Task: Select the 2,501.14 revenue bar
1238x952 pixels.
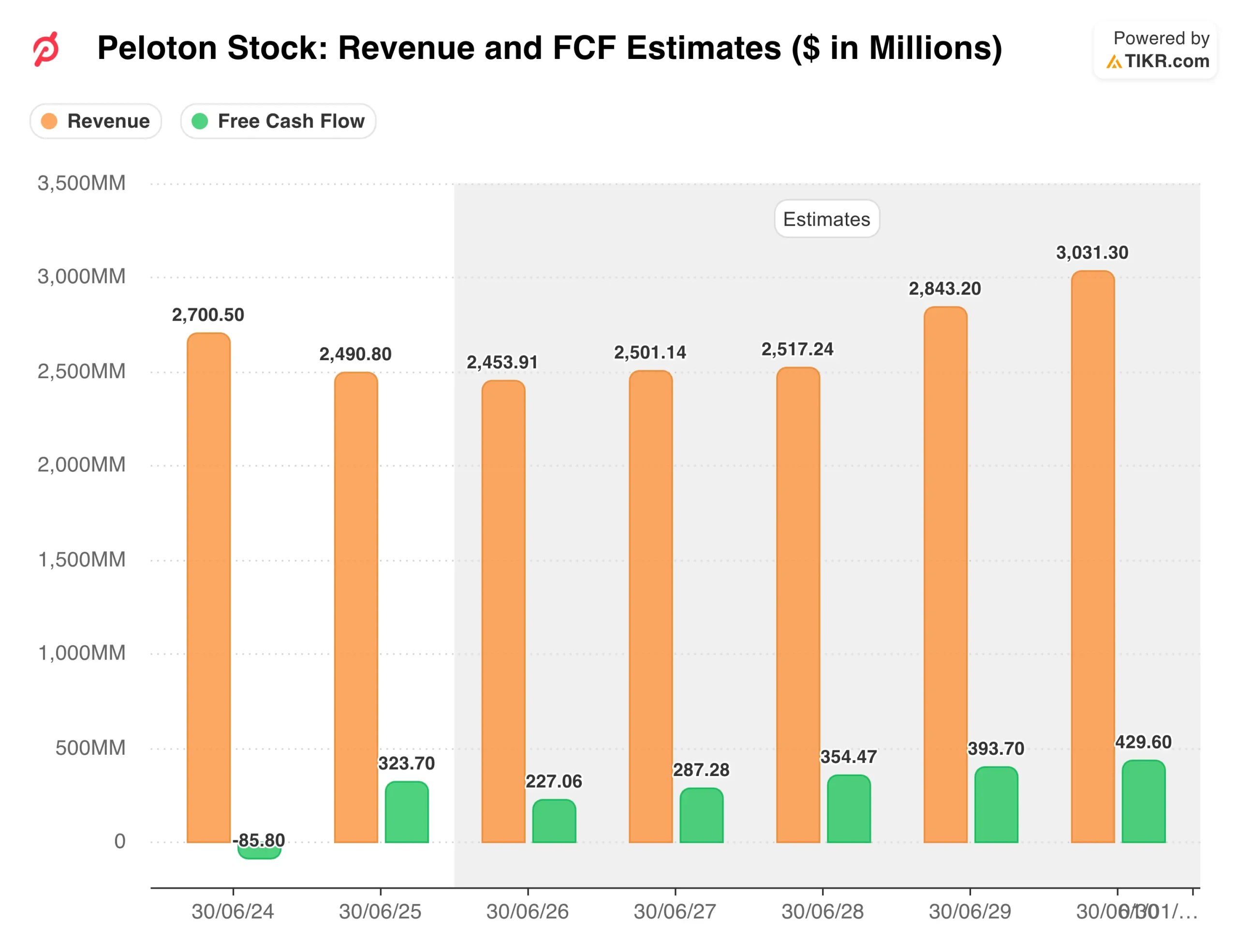Action: click(x=651, y=606)
